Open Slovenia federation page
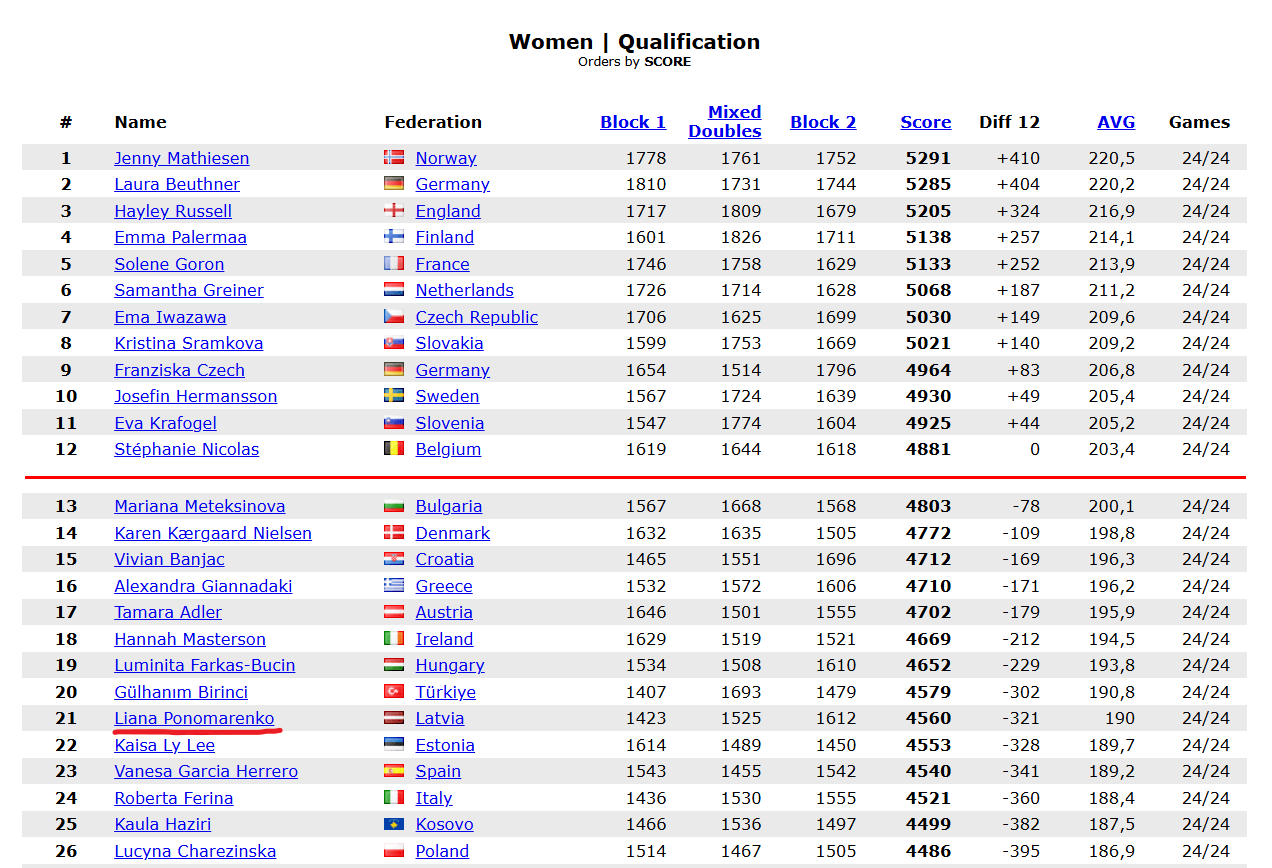The width and height of the screenshot is (1272, 868). click(449, 423)
